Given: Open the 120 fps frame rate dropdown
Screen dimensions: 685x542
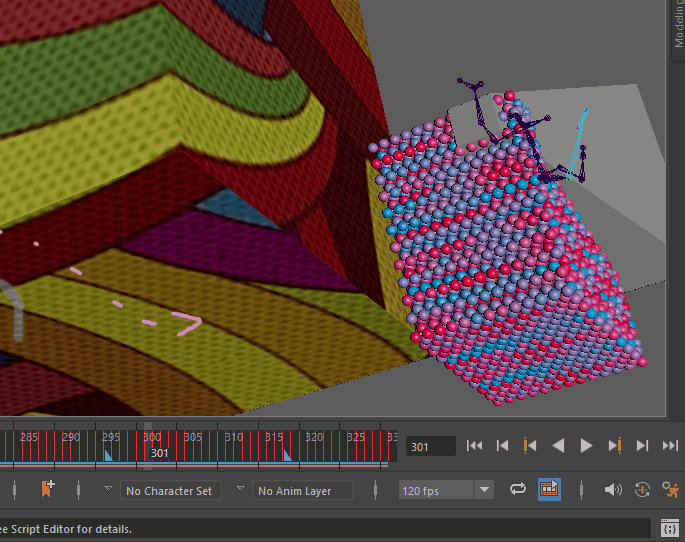Looking at the screenshot, I should [485, 490].
